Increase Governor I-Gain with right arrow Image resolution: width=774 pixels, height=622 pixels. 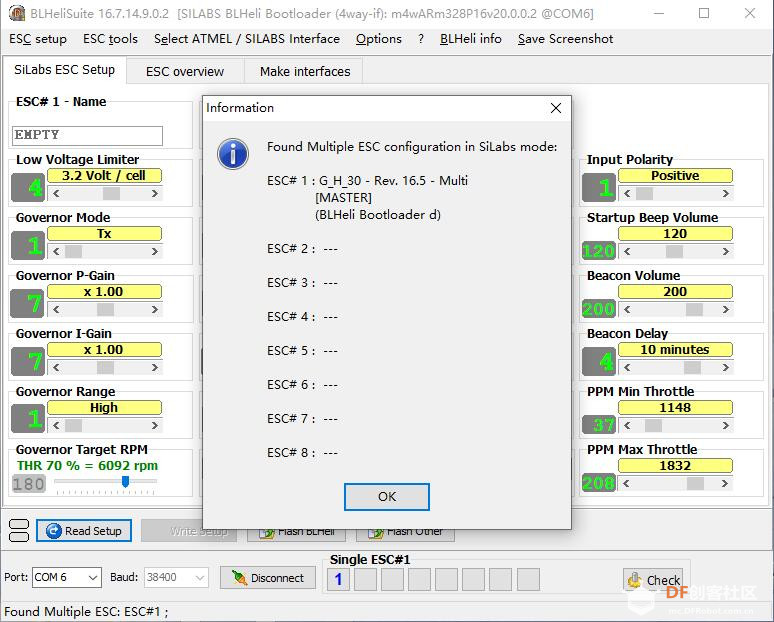click(x=155, y=367)
